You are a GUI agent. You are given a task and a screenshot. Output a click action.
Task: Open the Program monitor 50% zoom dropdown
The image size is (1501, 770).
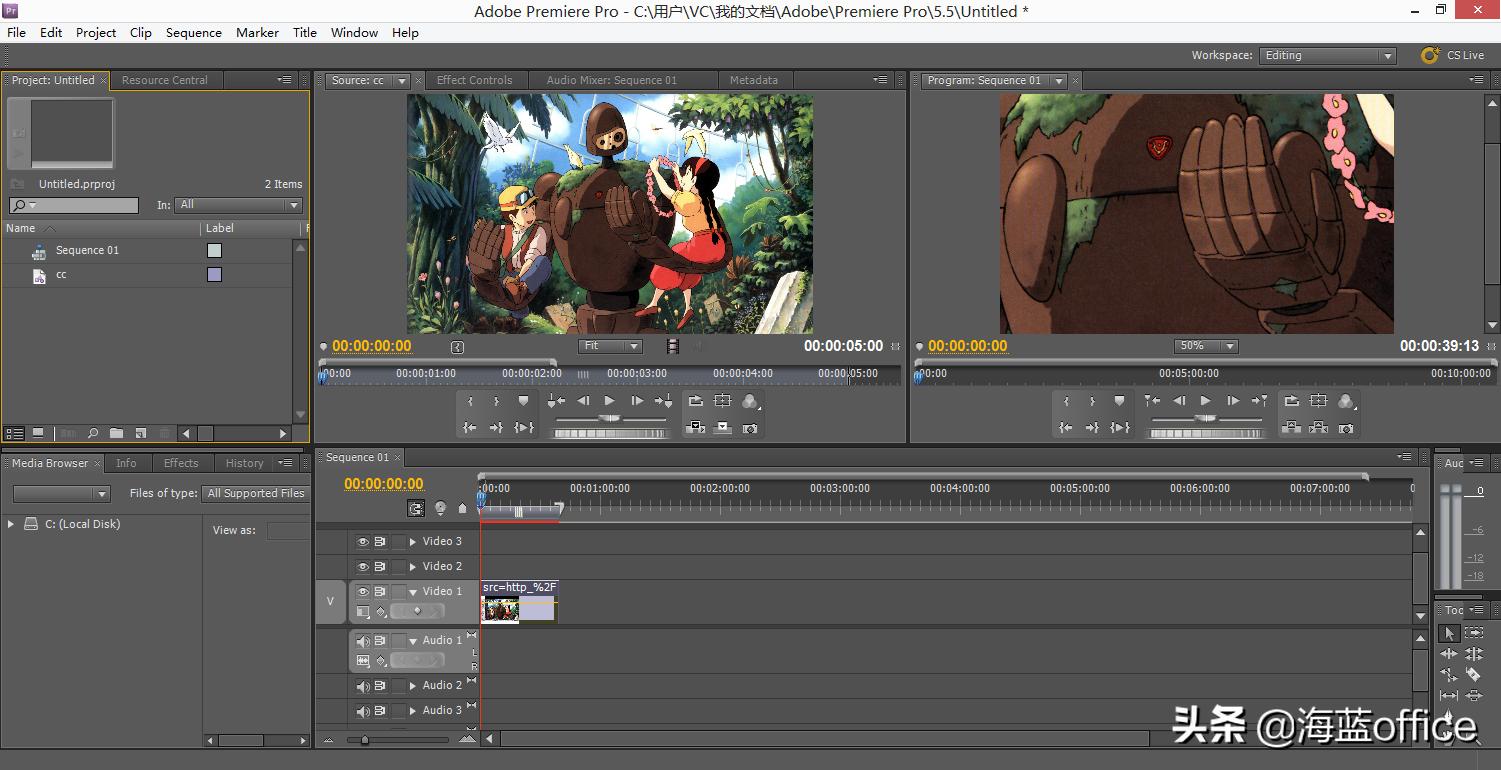(1205, 346)
